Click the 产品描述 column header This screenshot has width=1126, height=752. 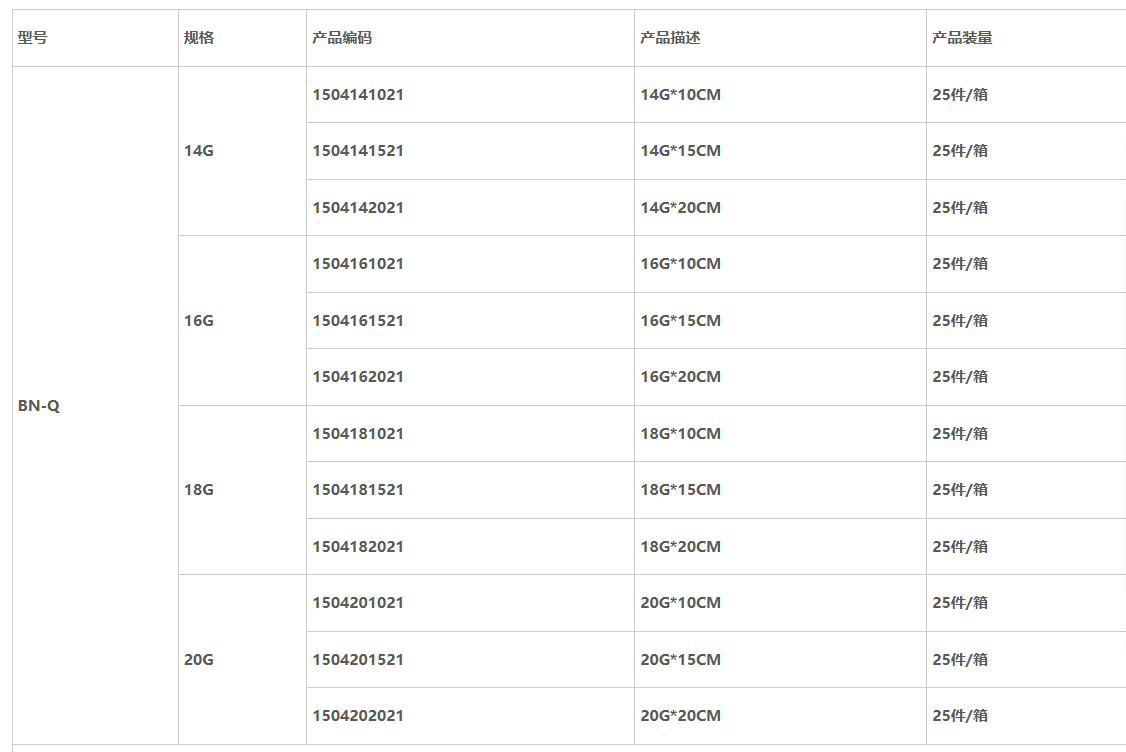[x=670, y=38]
